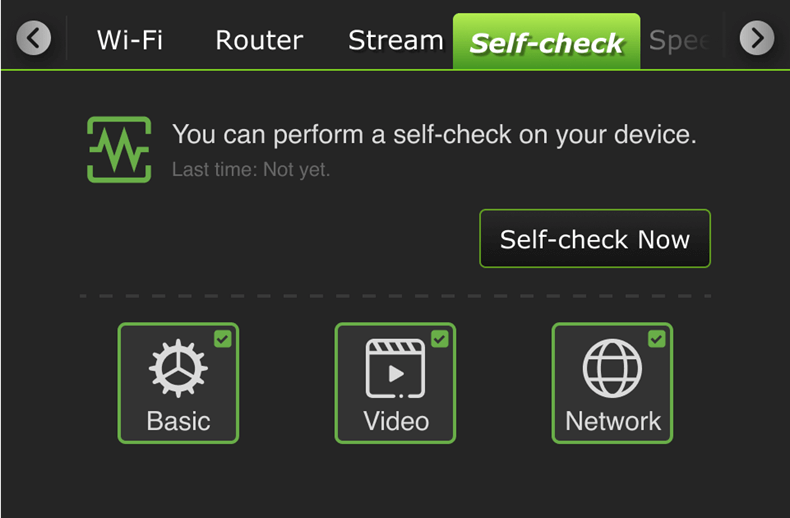Uncheck the Basic checkbox
Viewport: 790px width, 518px height.
tap(223, 339)
